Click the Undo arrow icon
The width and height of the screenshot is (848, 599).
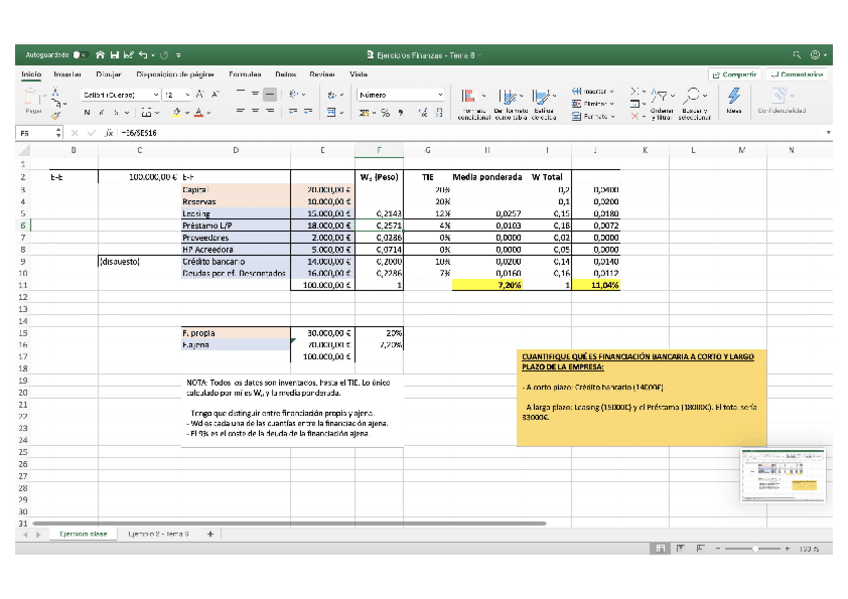point(143,55)
